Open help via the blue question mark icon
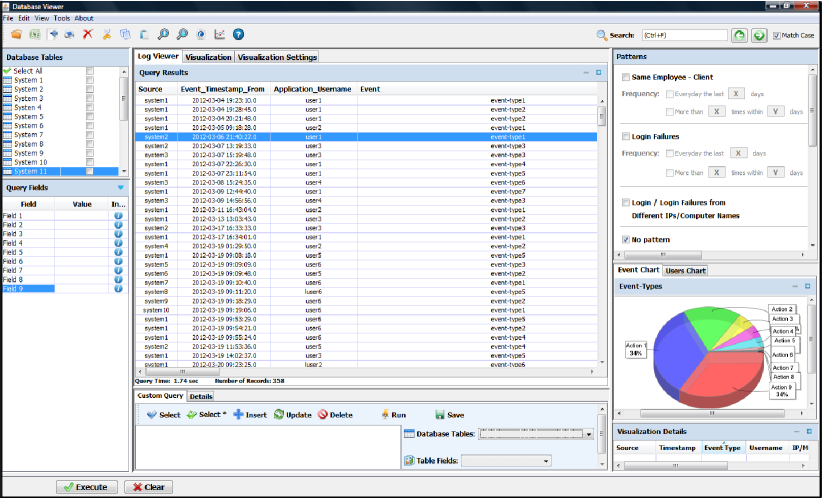This screenshot has width=822, height=498. coord(239,34)
